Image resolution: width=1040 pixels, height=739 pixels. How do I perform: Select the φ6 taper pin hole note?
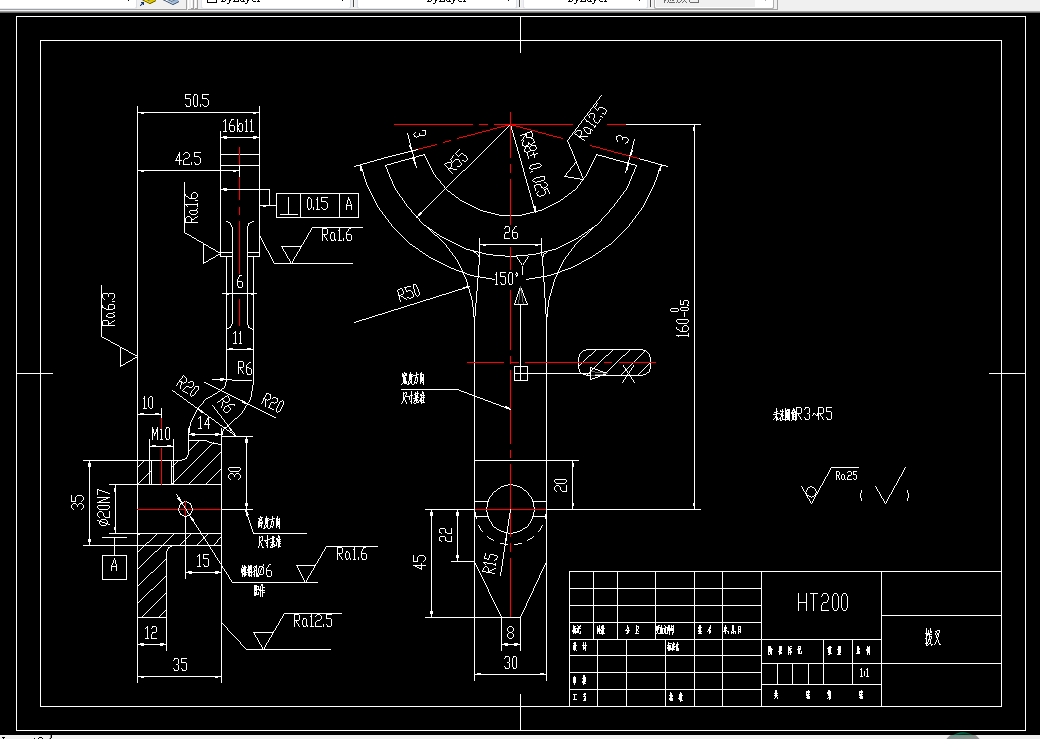256,571
